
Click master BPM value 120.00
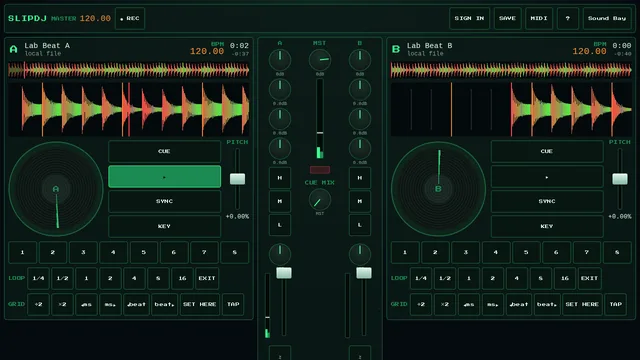point(95,18)
